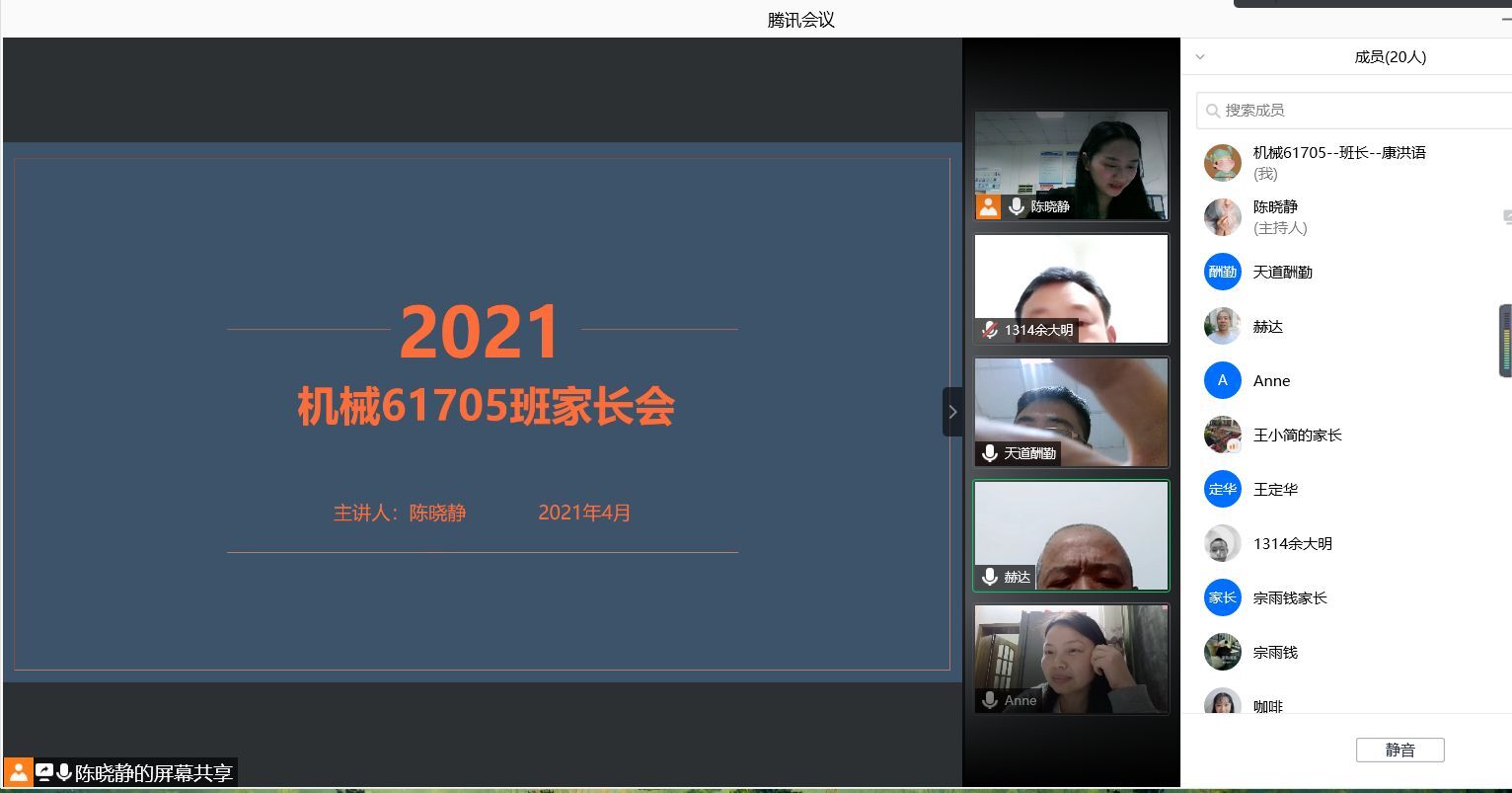Image resolution: width=1512 pixels, height=793 pixels.
Task: Click the orange person icon in bottom-left corner
Action: tap(18, 772)
